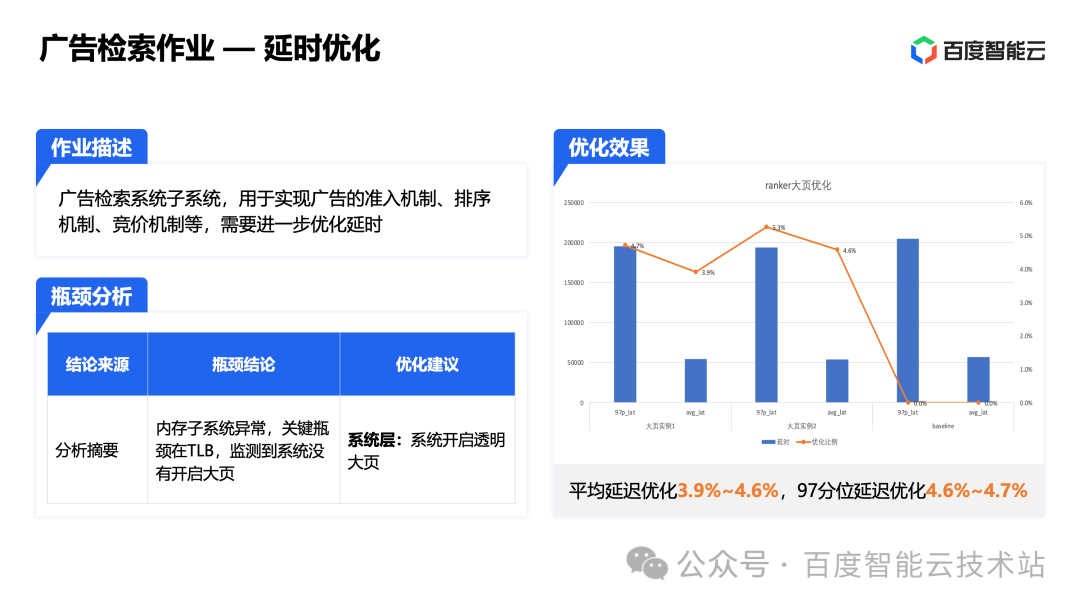This screenshot has height=608, width=1080.
Task: Click the "3.9%" data label on the line
Action: click(x=708, y=273)
